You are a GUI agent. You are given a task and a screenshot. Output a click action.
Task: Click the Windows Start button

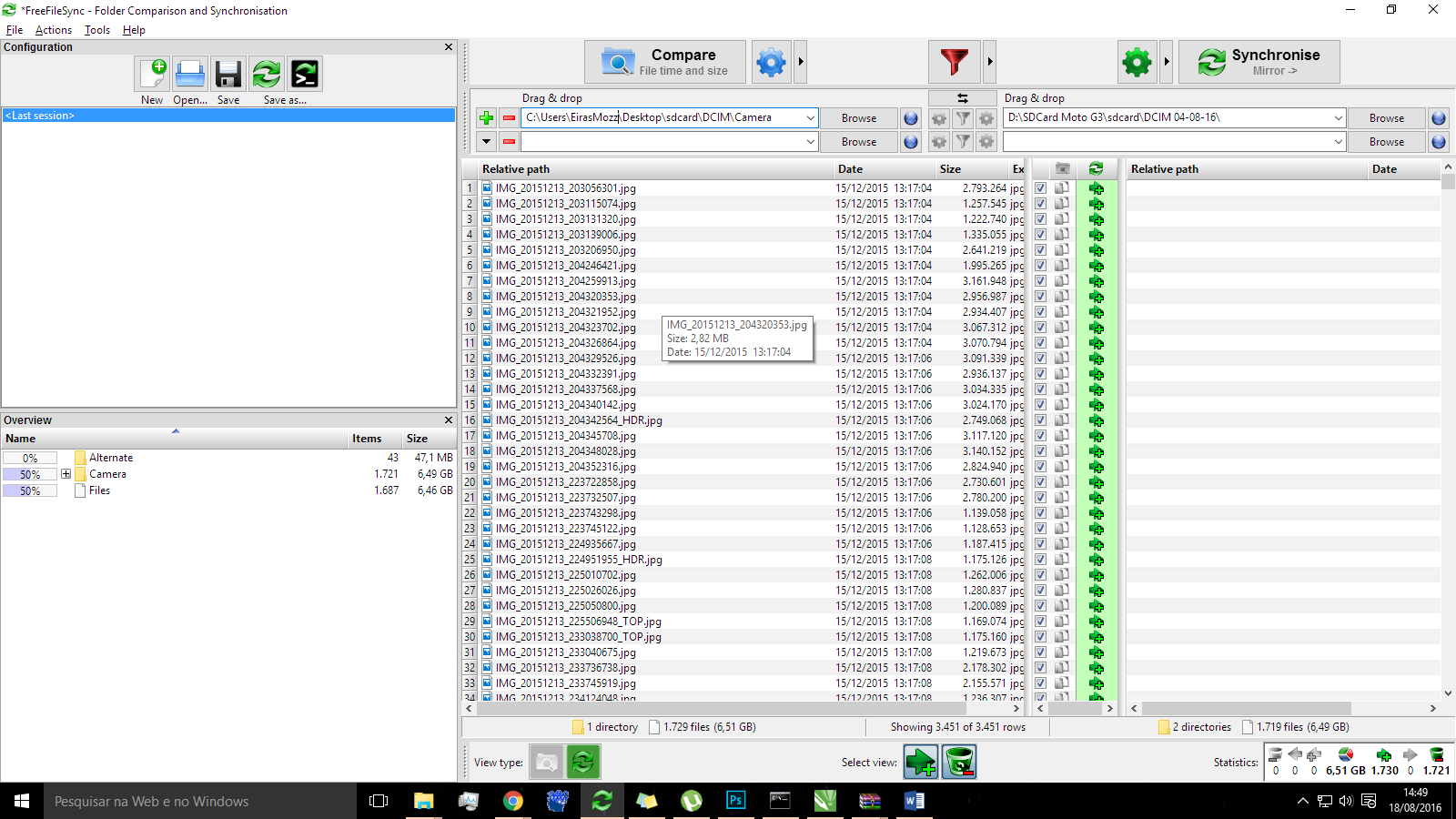pyautogui.click(x=22, y=801)
